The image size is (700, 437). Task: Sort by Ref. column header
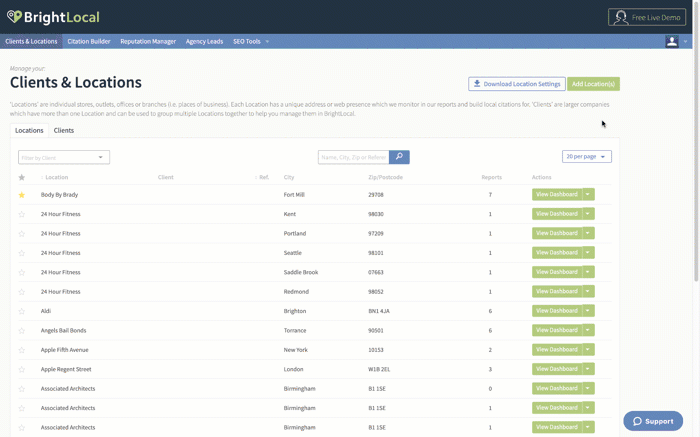[x=262, y=177]
